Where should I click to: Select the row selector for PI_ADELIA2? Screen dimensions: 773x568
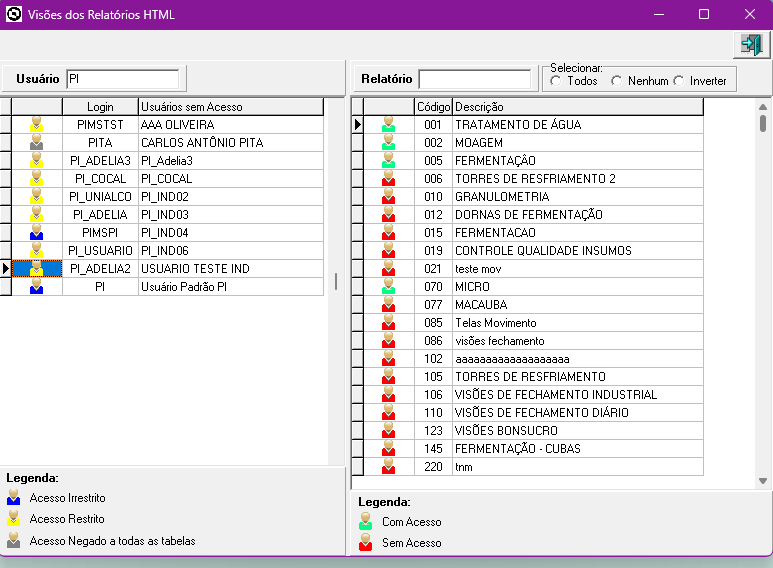(5, 269)
